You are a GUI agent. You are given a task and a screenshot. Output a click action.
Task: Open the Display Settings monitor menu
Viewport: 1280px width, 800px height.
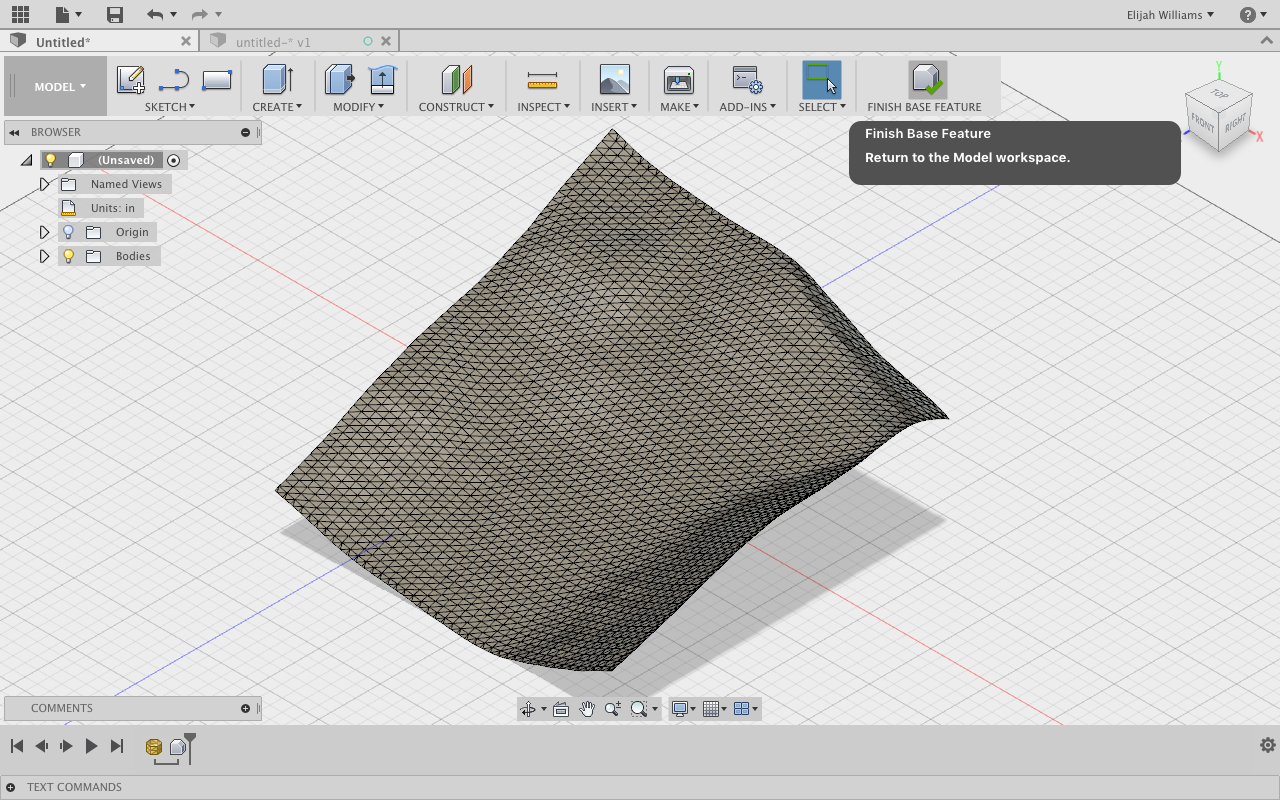pyautogui.click(x=684, y=709)
